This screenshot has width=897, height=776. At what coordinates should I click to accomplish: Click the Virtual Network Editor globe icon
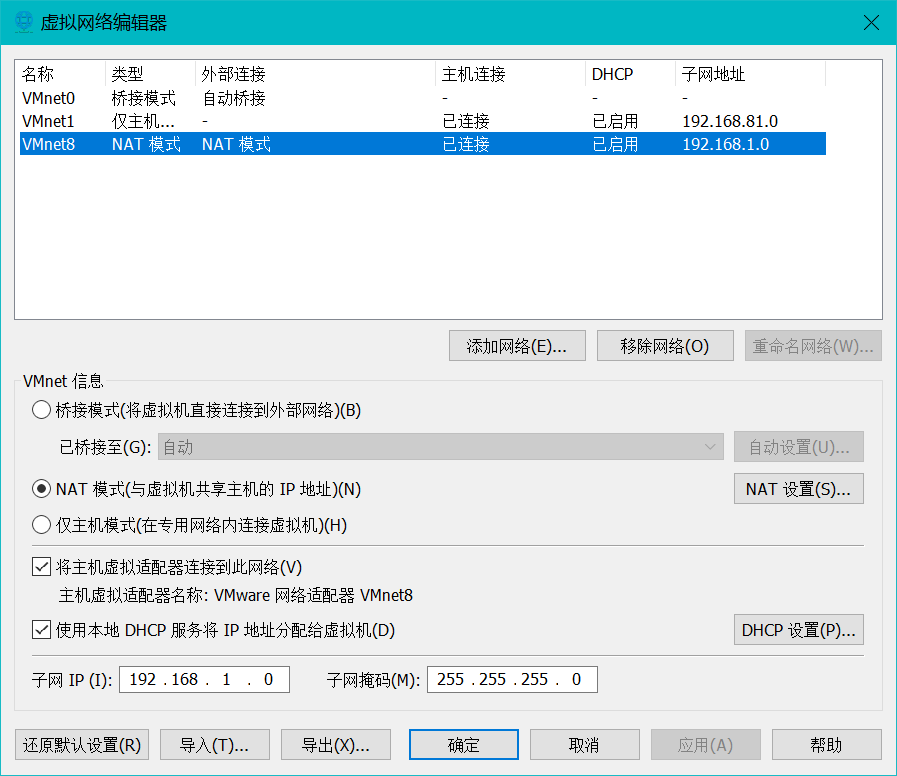coord(24,22)
